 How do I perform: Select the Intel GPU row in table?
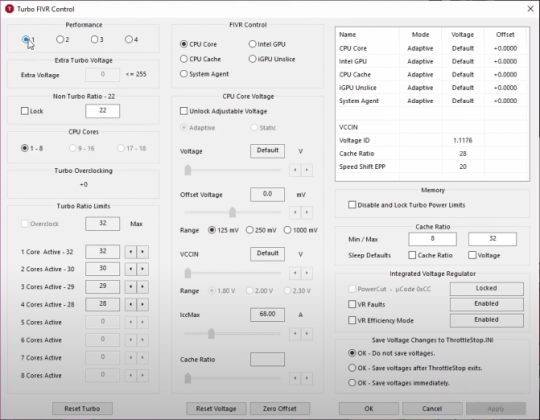click(x=432, y=61)
